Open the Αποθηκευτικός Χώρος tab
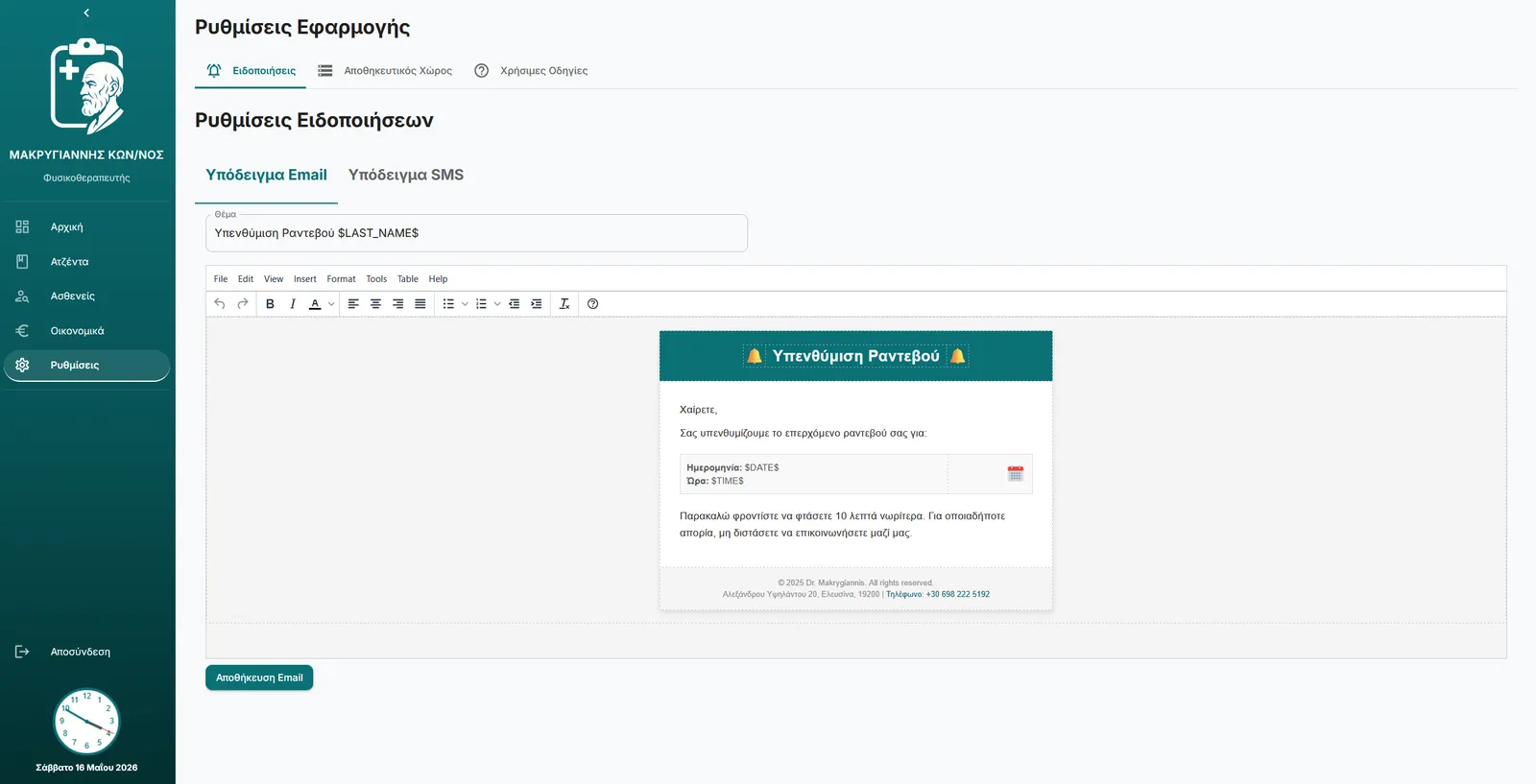Image resolution: width=1536 pixels, height=784 pixels. 385,71
